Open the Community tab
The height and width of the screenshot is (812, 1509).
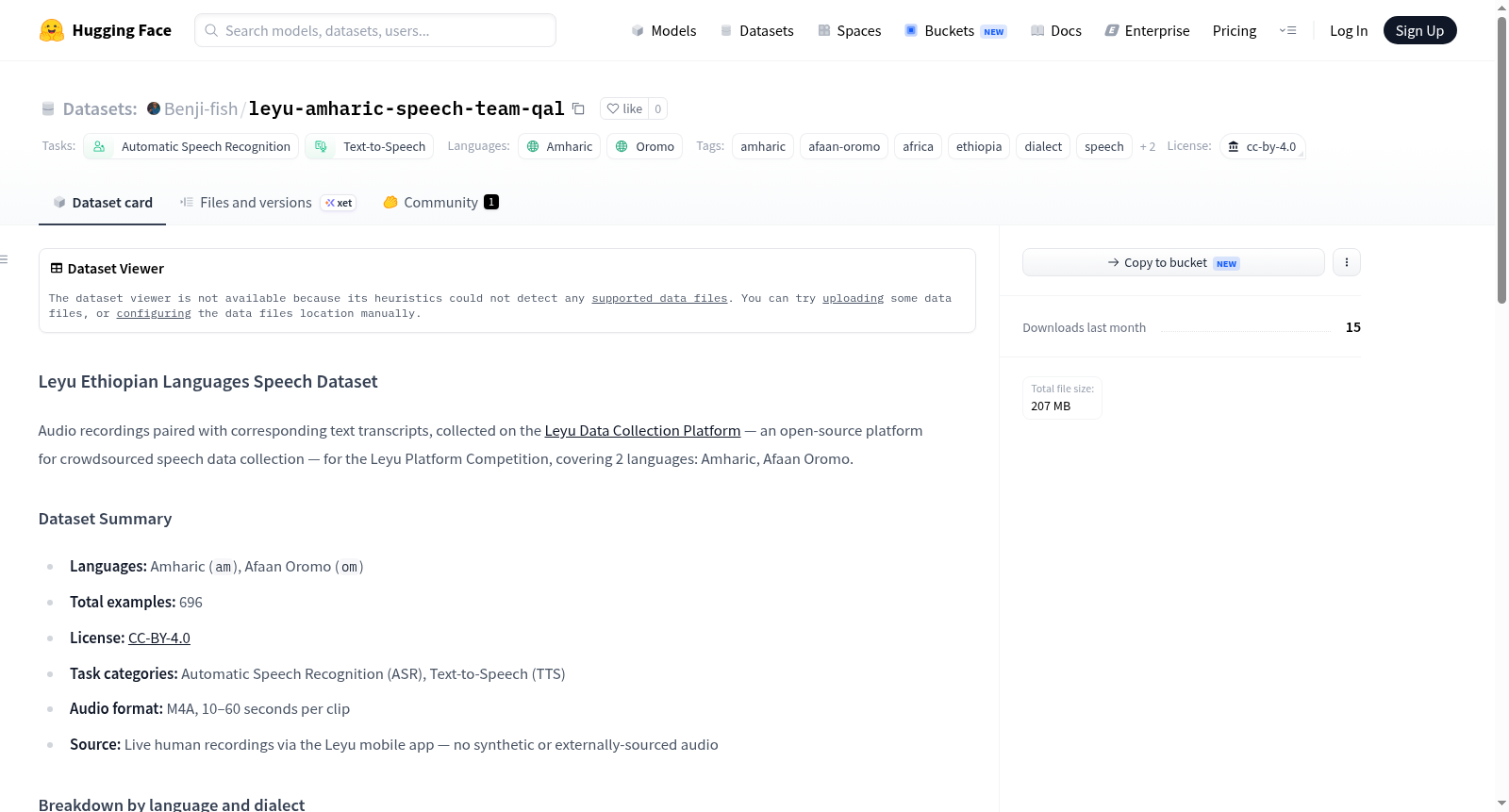pyautogui.click(x=440, y=203)
